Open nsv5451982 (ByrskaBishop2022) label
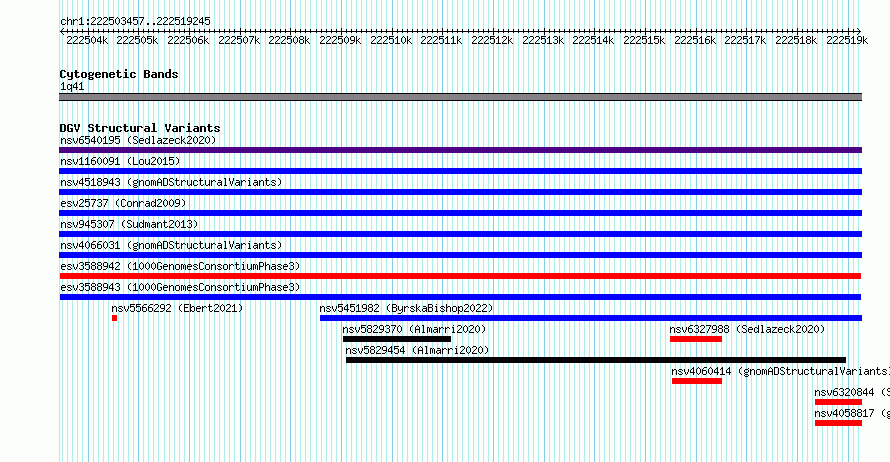This screenshot has width=890, height=462. click(406, 308)
